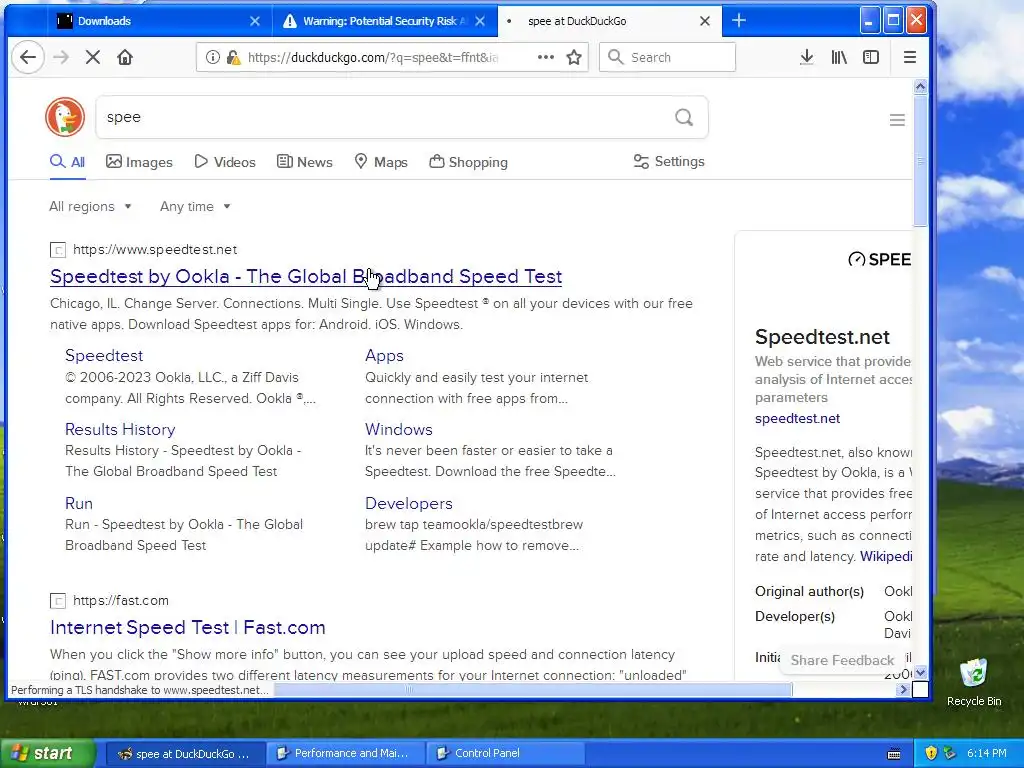The image size is (1024, 768).
Task: Click into the Firefox Search toolbar box
Action: click(667, 57)
